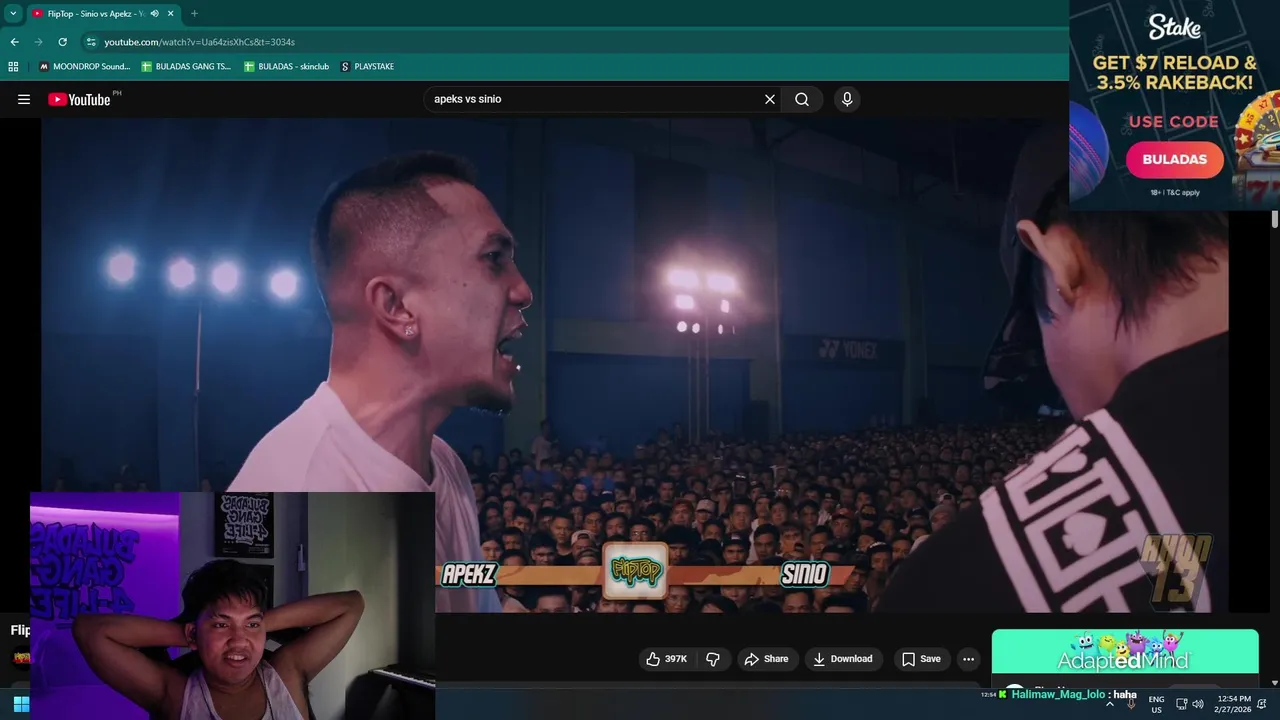Screen dimensions: 1280x720
Task: Select the FlipTop - Sinio vs Apekz tab
Action: coord(90,14)
